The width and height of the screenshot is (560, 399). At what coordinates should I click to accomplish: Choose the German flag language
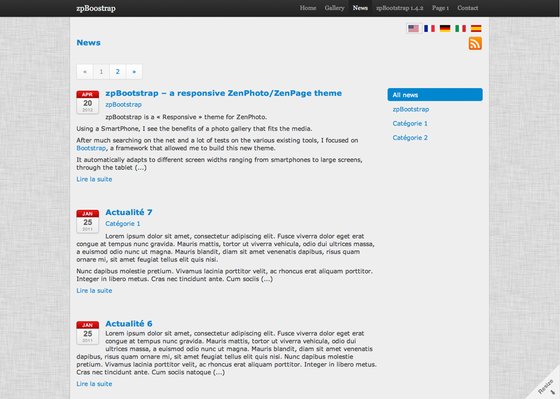pyautogui.click(x=445, y=28)
